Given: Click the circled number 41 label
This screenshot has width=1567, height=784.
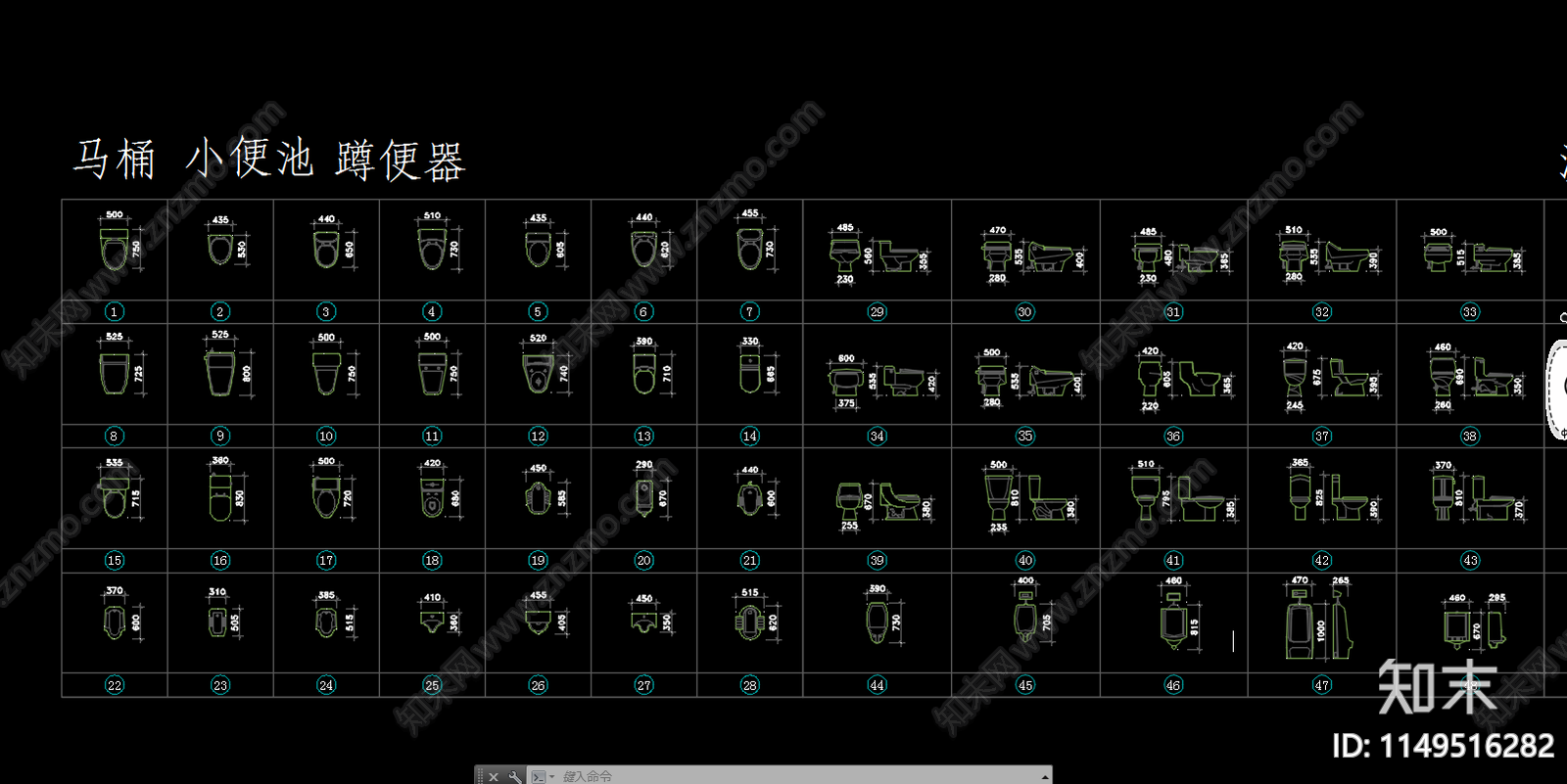Looking at the screenshot, I should pos(1173,560).
